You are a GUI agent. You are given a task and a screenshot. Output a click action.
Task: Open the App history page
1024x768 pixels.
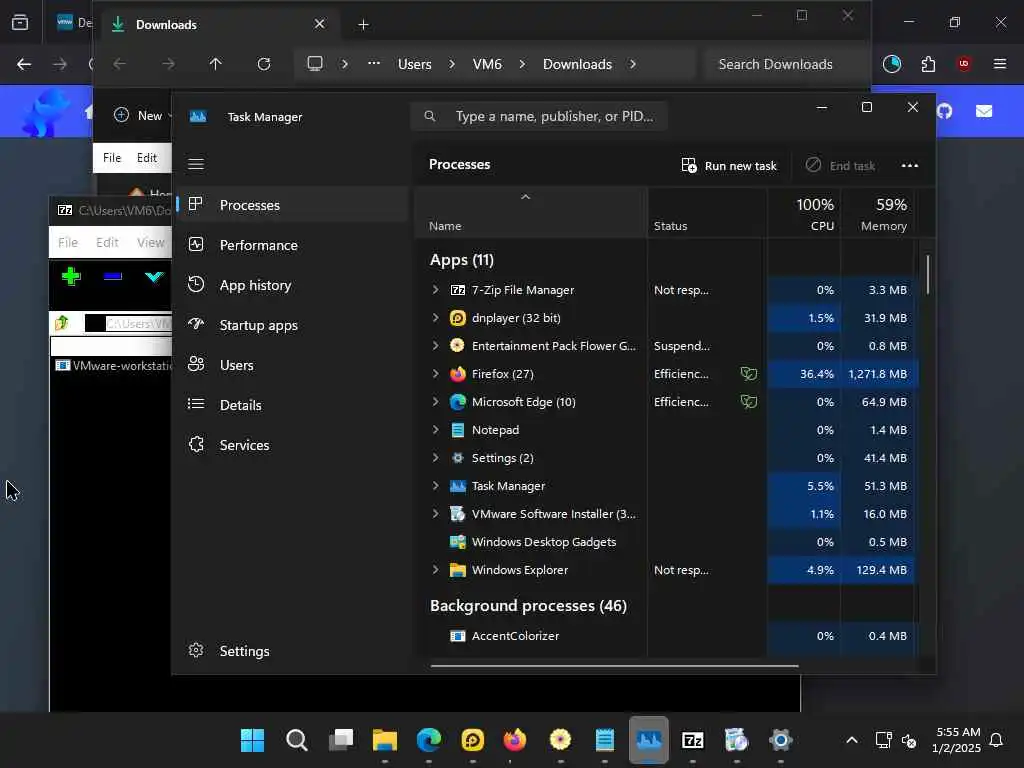[x=293, y=285]
